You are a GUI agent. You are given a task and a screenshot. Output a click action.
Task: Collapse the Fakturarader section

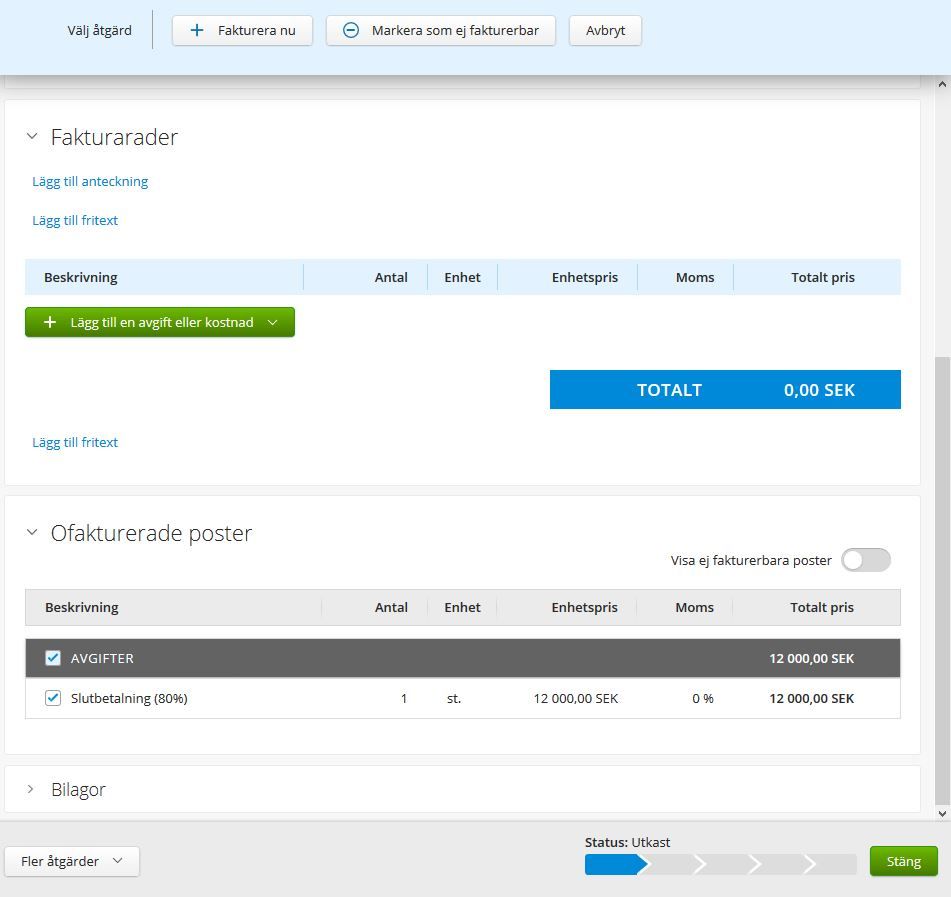tap(32, 136)
